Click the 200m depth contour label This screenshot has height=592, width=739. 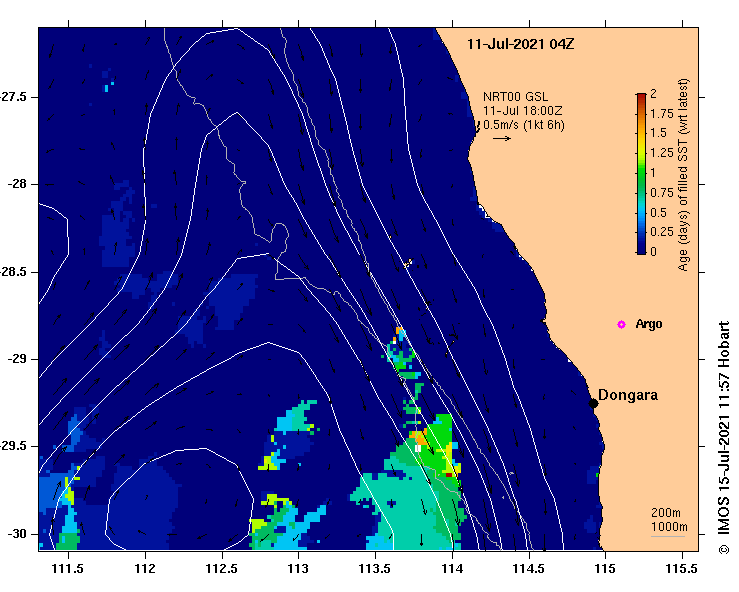666,513
